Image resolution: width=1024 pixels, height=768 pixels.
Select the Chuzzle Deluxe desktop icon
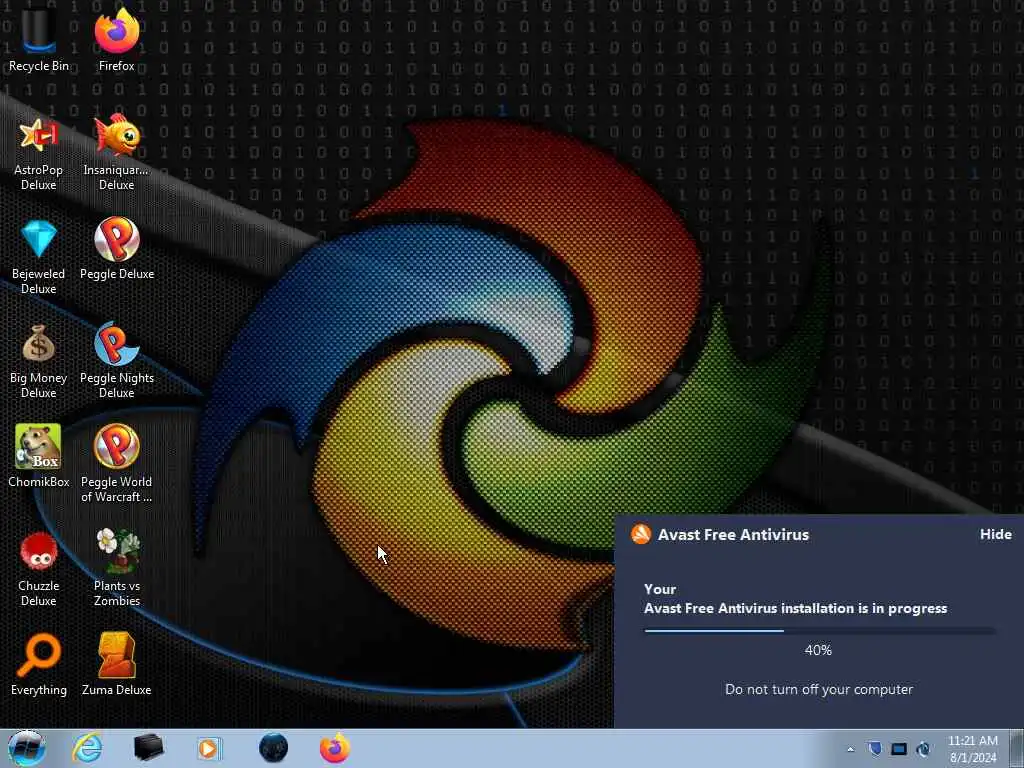(39, 569)
